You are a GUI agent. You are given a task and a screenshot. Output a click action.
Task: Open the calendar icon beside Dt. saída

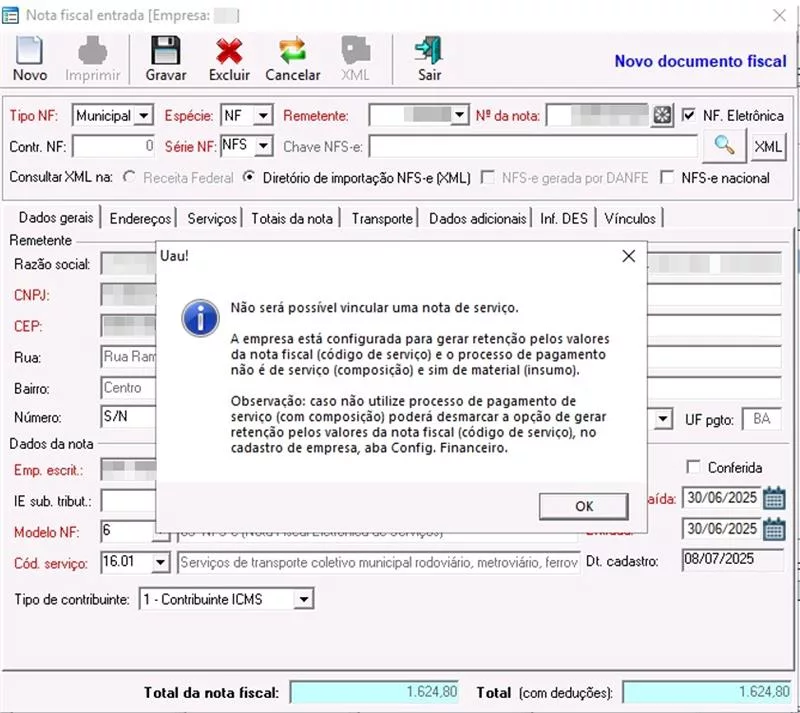pos(774,498)
